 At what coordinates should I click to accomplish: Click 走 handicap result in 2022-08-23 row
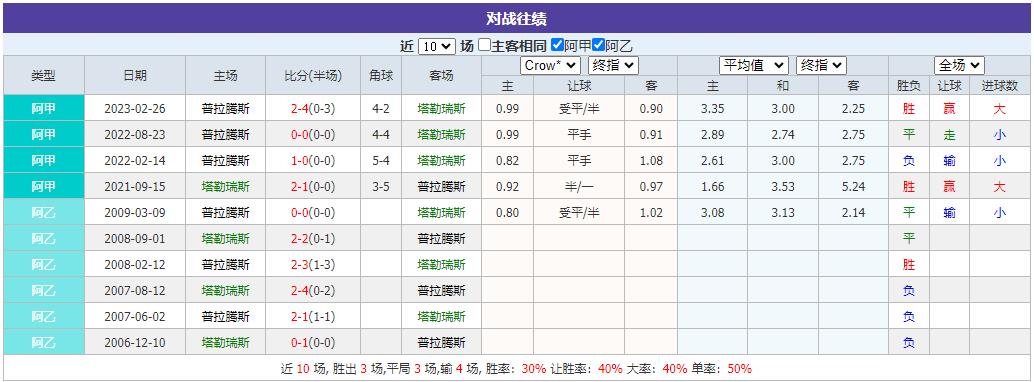click(950, 135)
